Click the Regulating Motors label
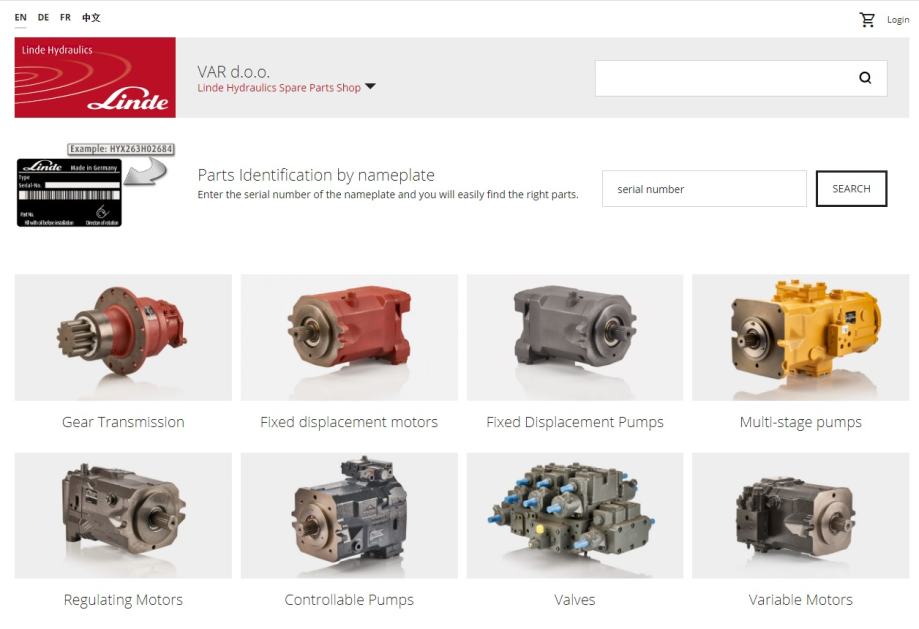 [123, 600]
